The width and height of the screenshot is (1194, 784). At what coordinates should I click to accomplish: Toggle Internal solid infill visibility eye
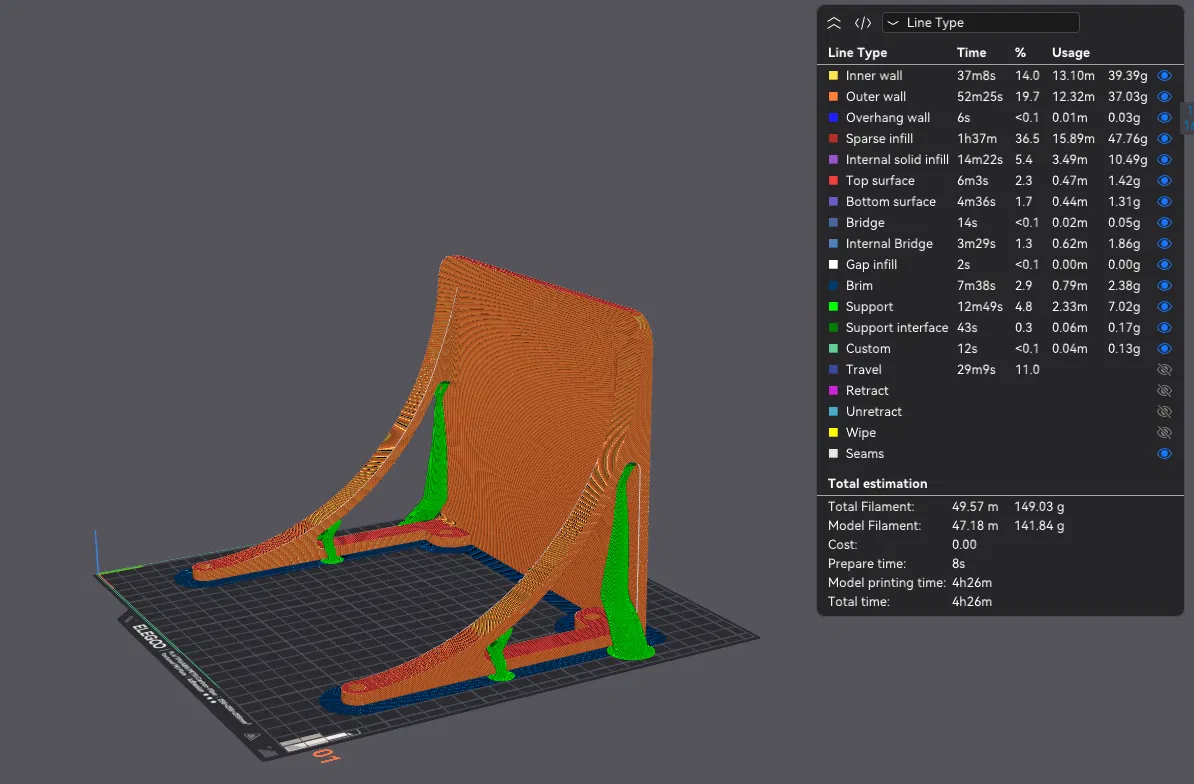pyautogui.click(x=1164, y=160)
